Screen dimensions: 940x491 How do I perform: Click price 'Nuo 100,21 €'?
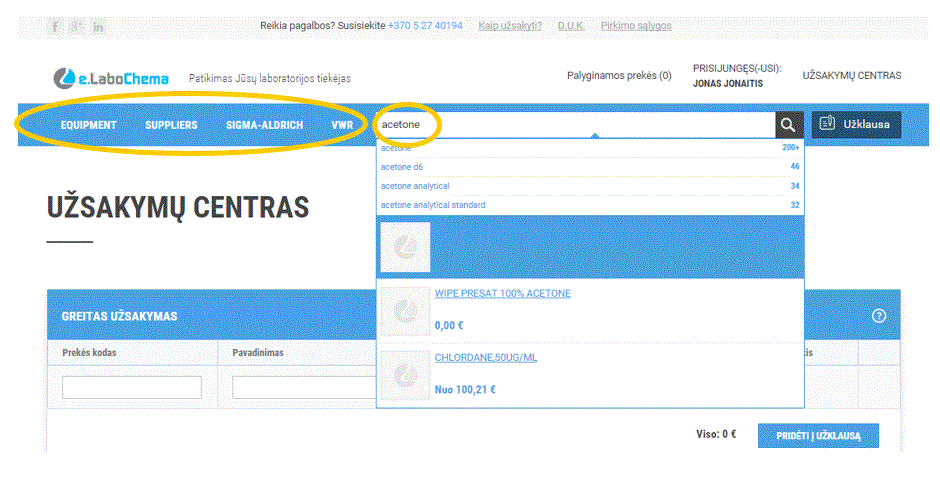465,390
